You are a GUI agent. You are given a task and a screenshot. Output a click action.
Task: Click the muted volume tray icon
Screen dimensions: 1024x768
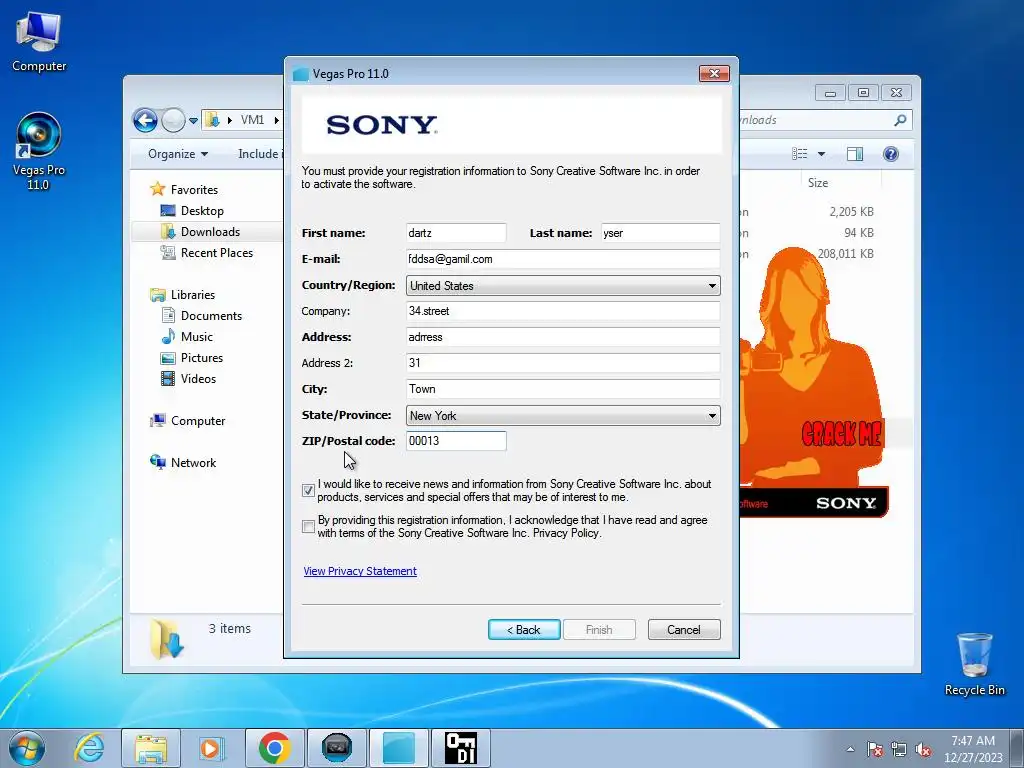click(923, 749)
